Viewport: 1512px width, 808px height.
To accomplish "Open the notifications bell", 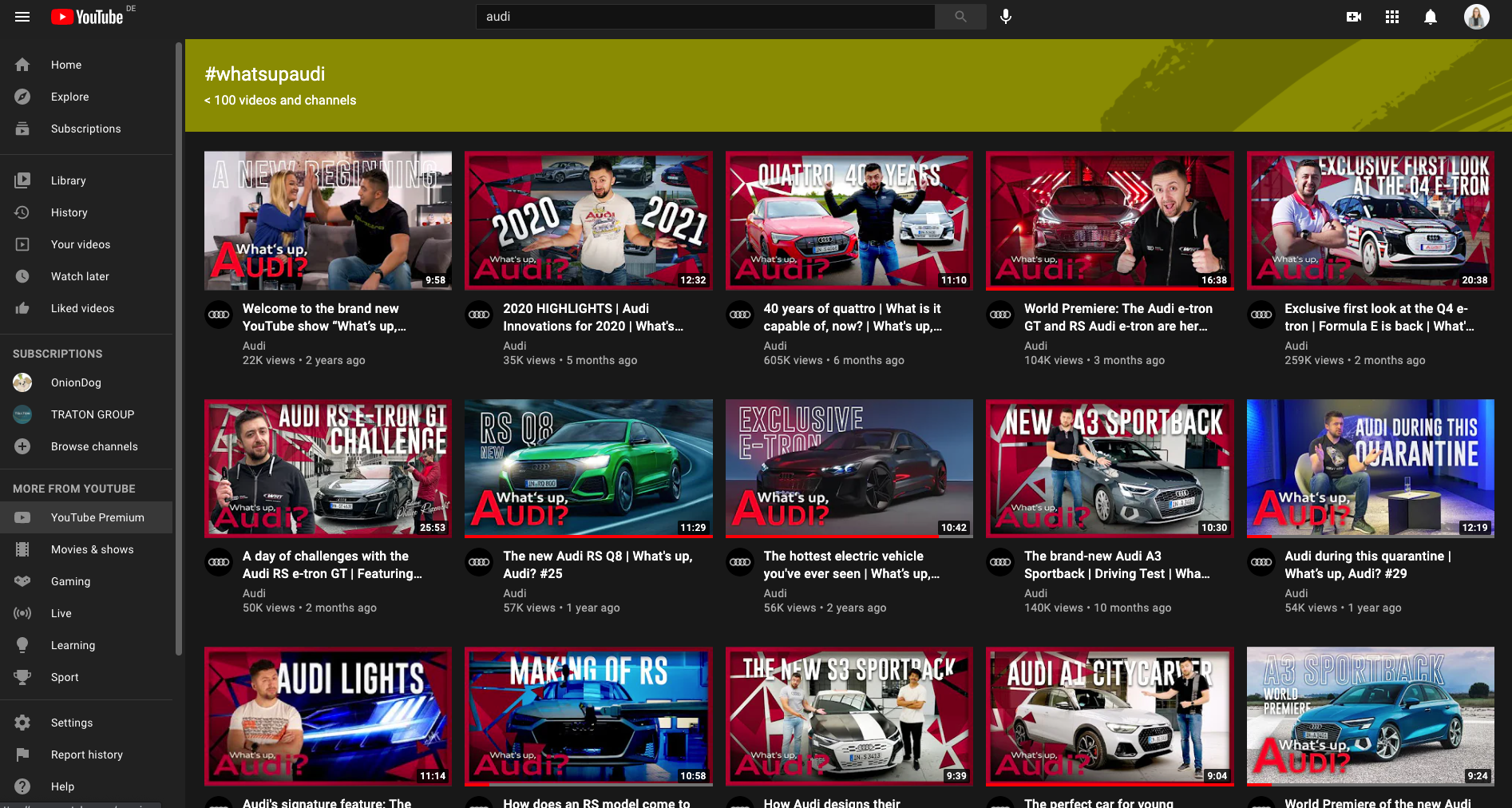I will click(1431, 17).
